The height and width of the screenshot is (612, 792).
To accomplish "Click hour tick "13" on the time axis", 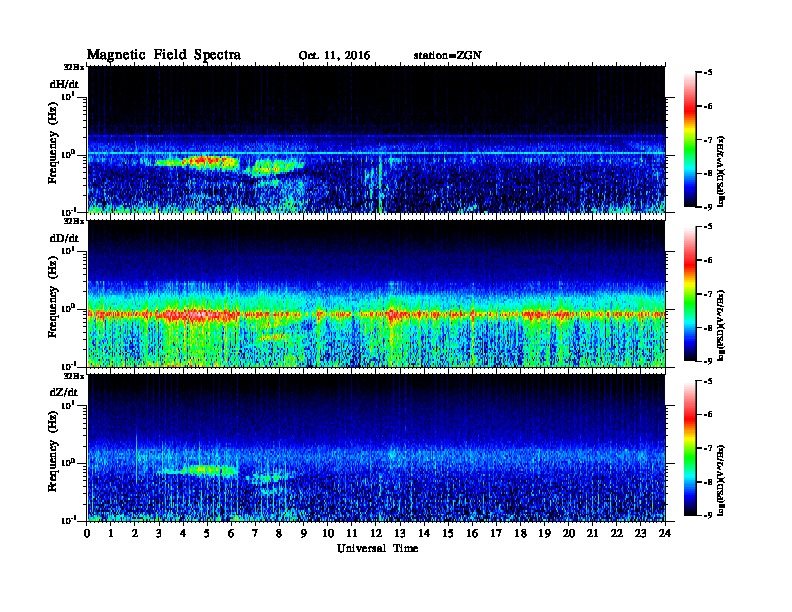I will 400,534.
